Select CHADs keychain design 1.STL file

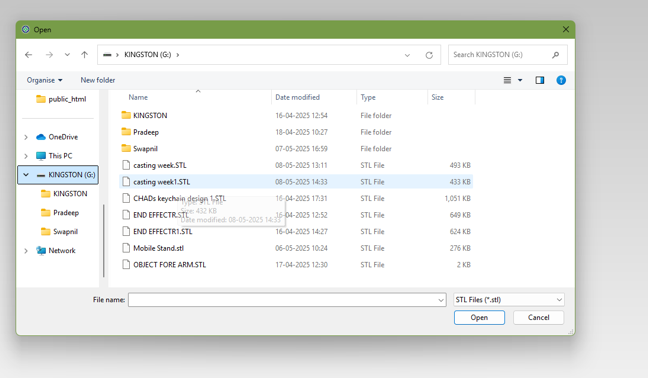pos(296,198)
